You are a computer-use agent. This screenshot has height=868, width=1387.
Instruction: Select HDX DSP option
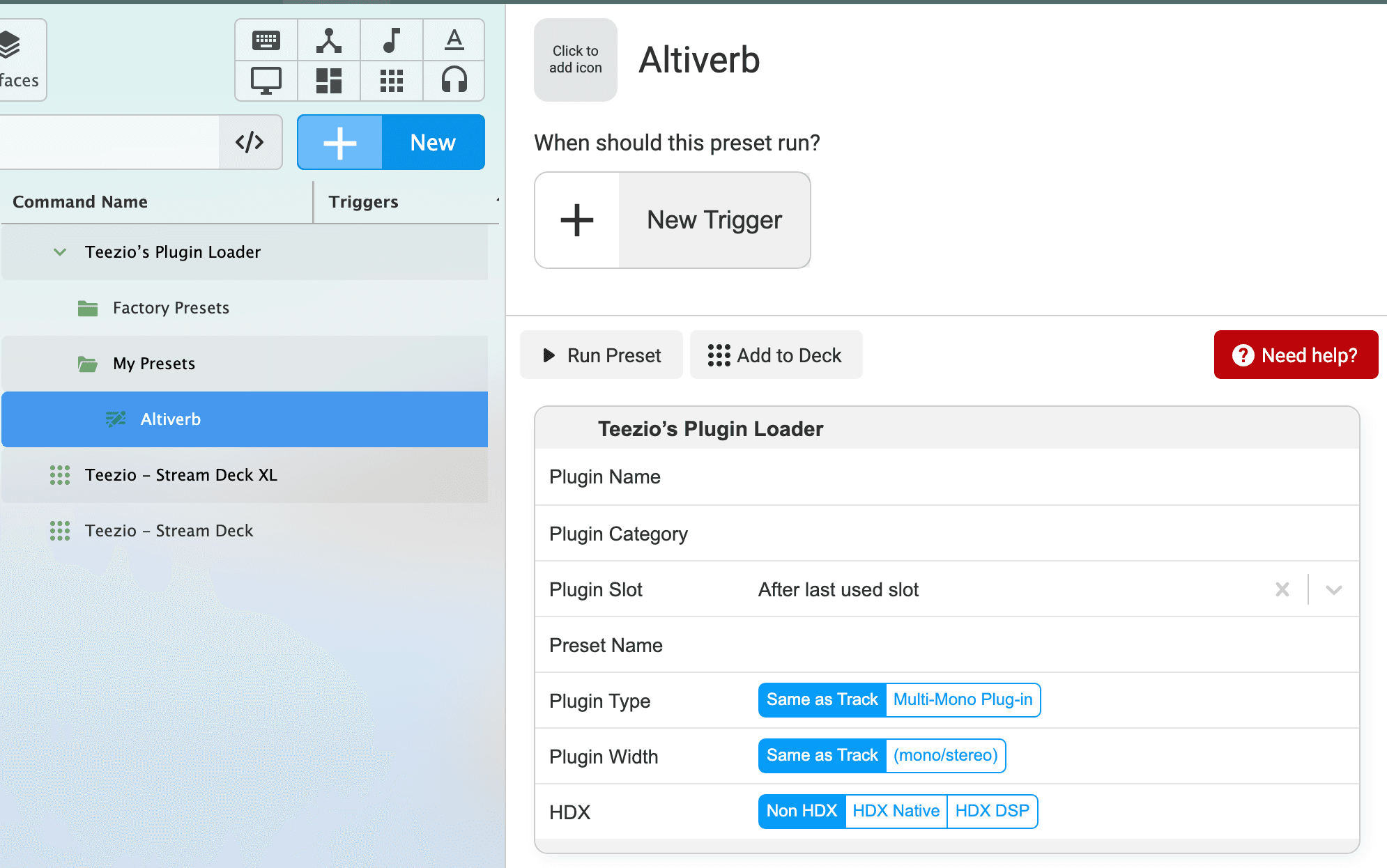[992, 811]
